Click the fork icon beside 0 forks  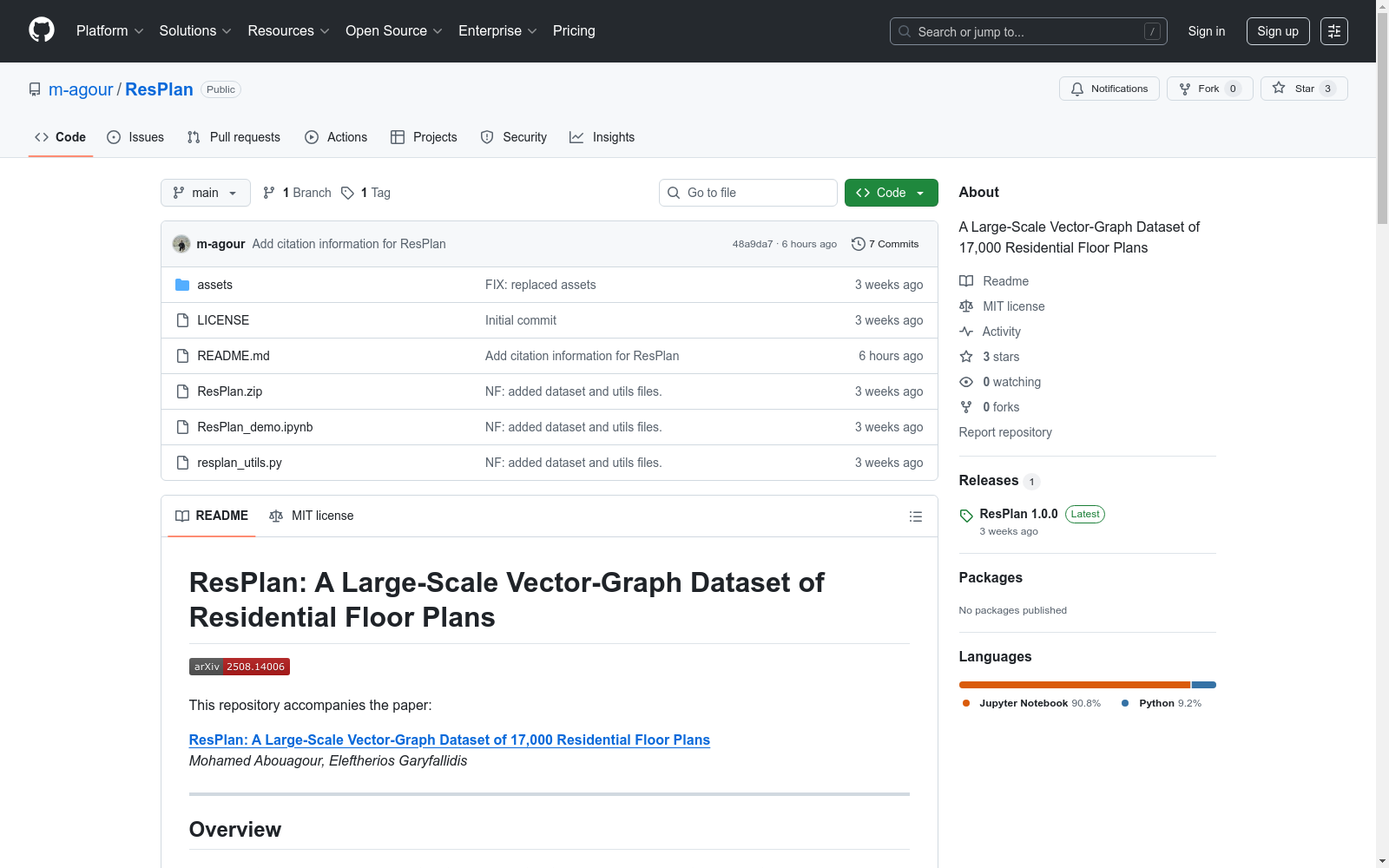point(966,407)
